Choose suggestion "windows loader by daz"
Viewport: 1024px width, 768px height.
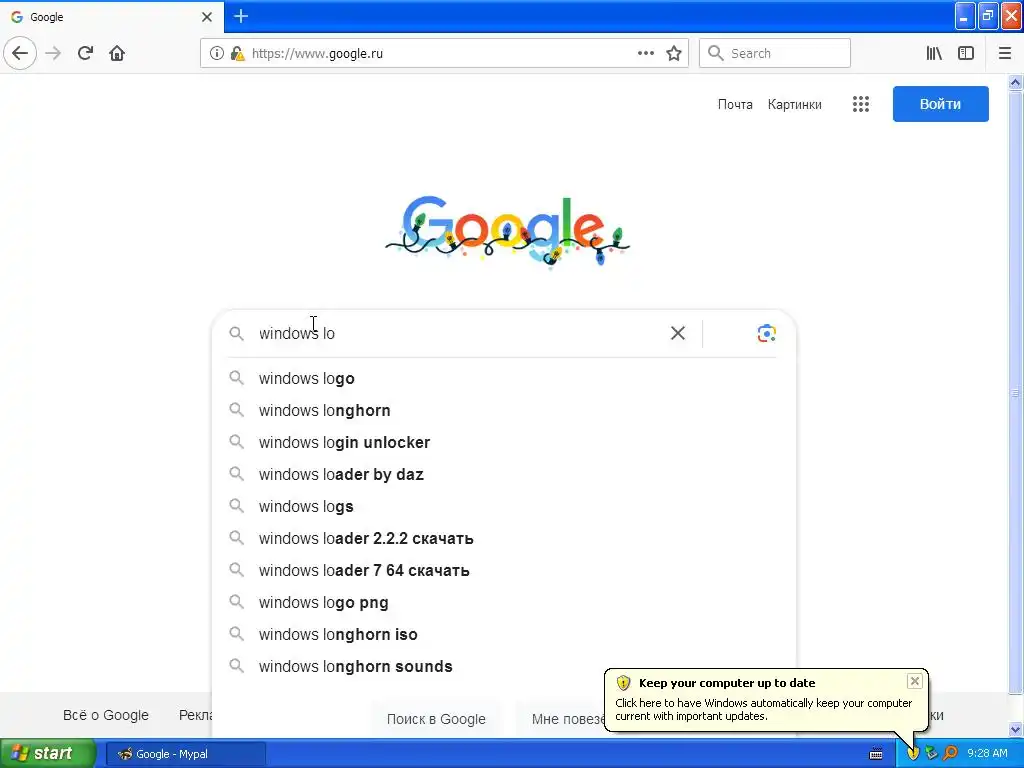[504, 474]
